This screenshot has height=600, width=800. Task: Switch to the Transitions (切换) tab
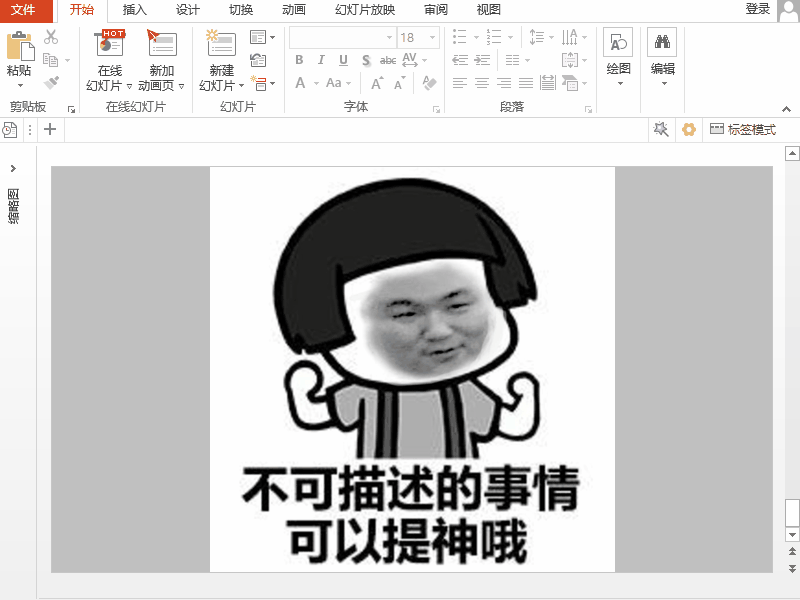coord(241,10)
